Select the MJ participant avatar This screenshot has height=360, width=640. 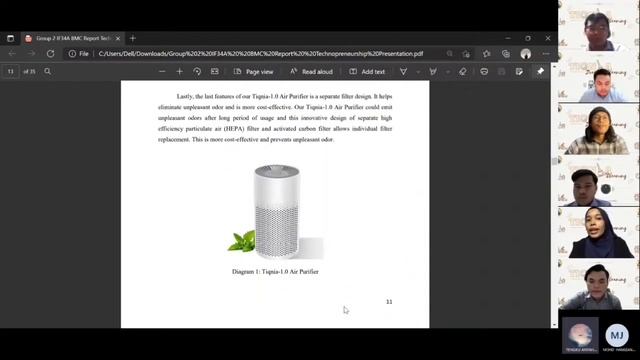[617, 336]
